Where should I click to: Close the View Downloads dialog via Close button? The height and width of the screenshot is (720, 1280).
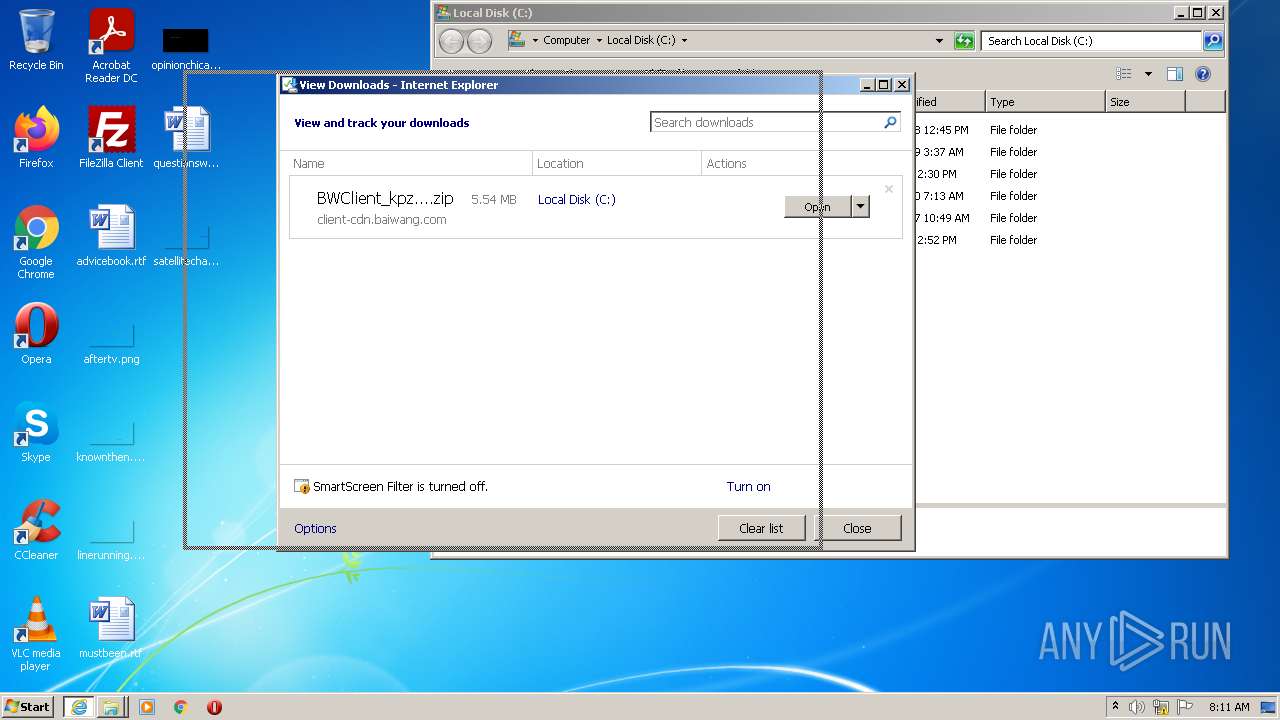(857, 528)
